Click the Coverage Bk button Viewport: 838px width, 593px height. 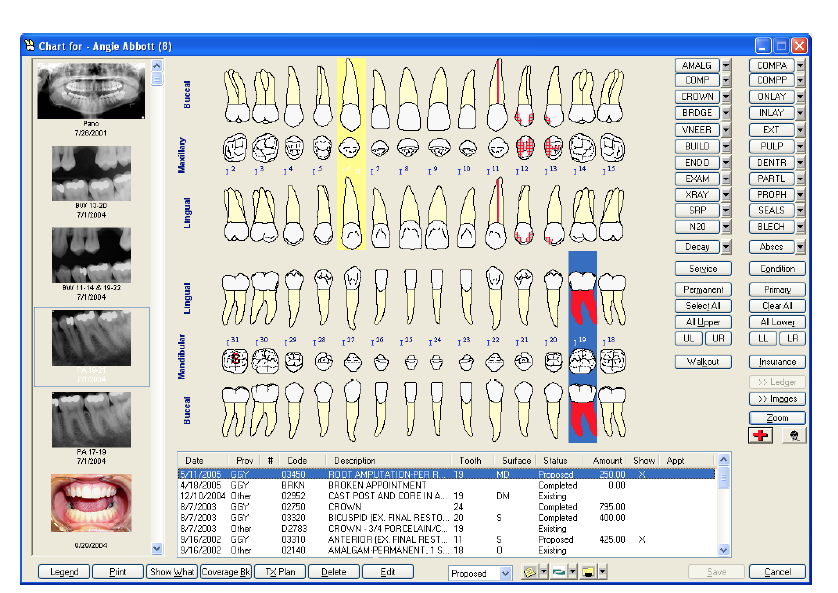pyautogui.click(x=225, y=571)
